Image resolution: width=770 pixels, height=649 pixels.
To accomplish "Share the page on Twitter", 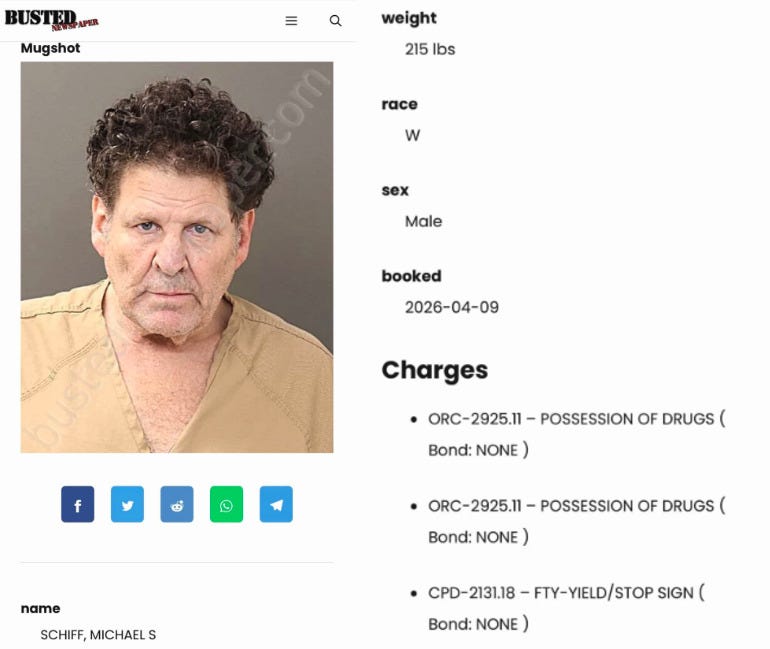I will pyautogui.click(x=127, y=504).
